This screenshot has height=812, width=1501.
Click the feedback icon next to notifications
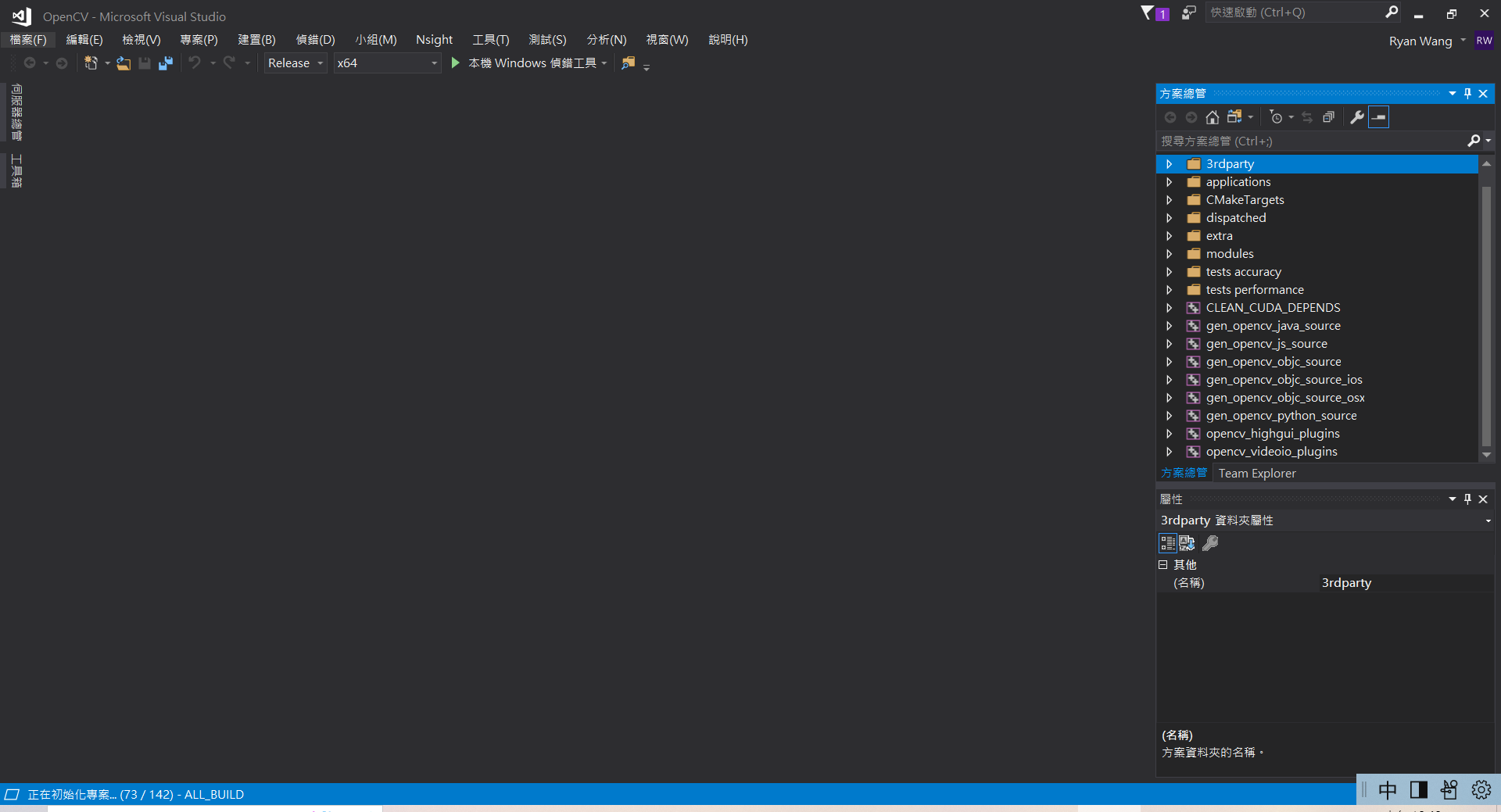pyautogui.click(x=1188, y=13)
